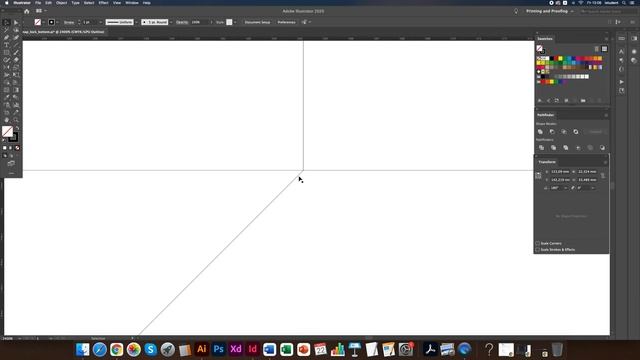Click the Stroke label in control bar
The height and width of the screenshot is (360, 640).
point(69,22)
